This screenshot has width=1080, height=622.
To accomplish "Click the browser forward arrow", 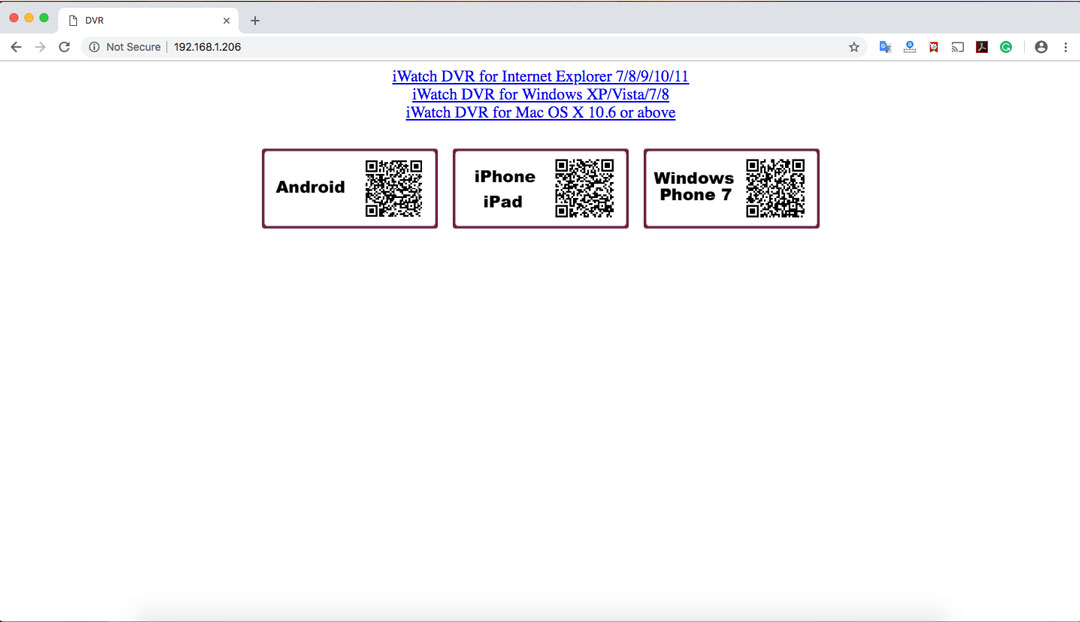I will coord(40,47).
